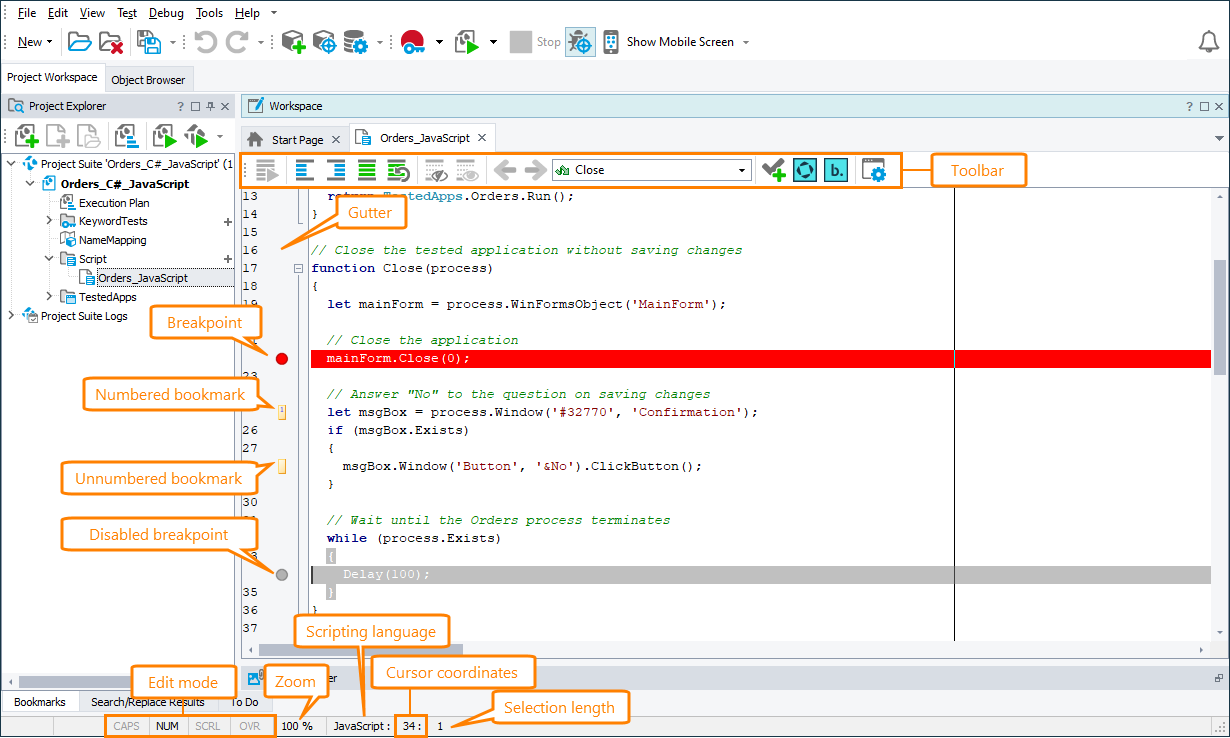The width and height of the screenshot is (1230, 738).
Task: Switch to the Object Browser tab
Action: pyautogui.click(x=148, y=80)
